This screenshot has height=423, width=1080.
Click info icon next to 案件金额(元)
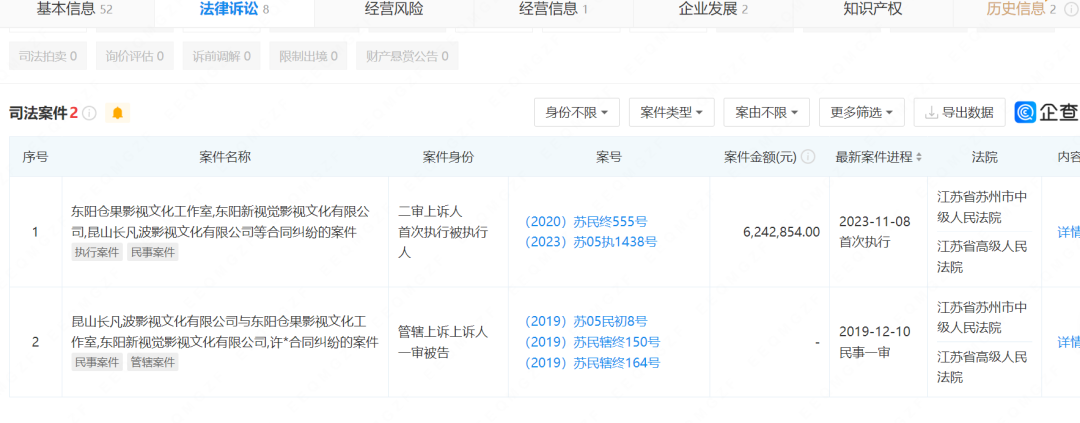tap(809, 156)
